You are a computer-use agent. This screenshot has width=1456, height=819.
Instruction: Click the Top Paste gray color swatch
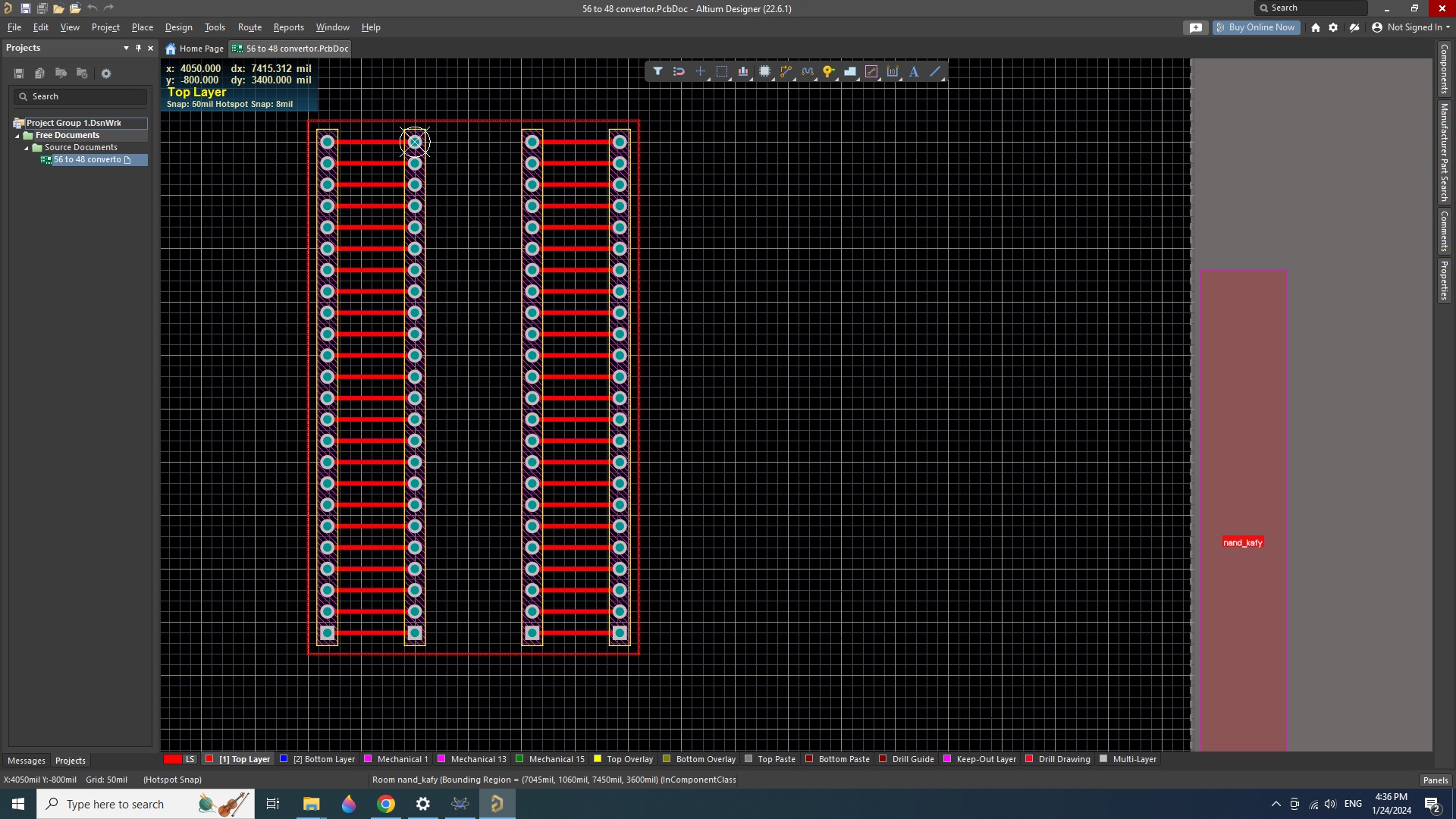click(748, 759)
